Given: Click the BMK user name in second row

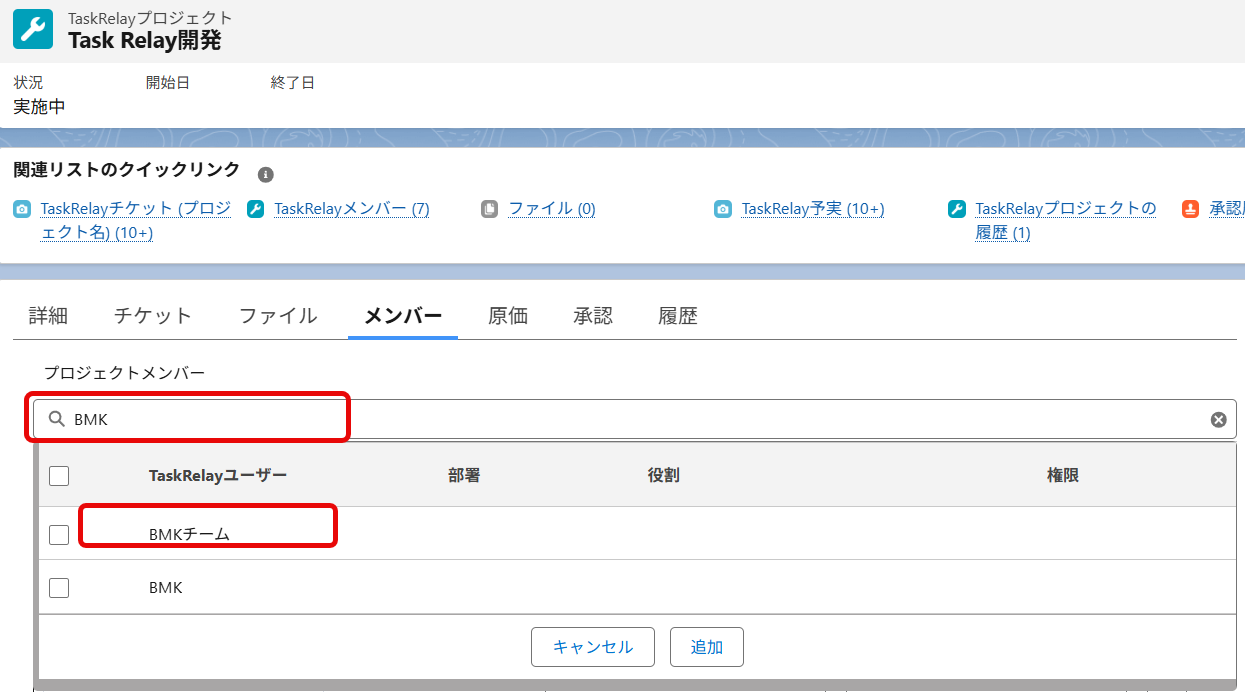Looking at the screenshot, I should click(x=166, y=588).
